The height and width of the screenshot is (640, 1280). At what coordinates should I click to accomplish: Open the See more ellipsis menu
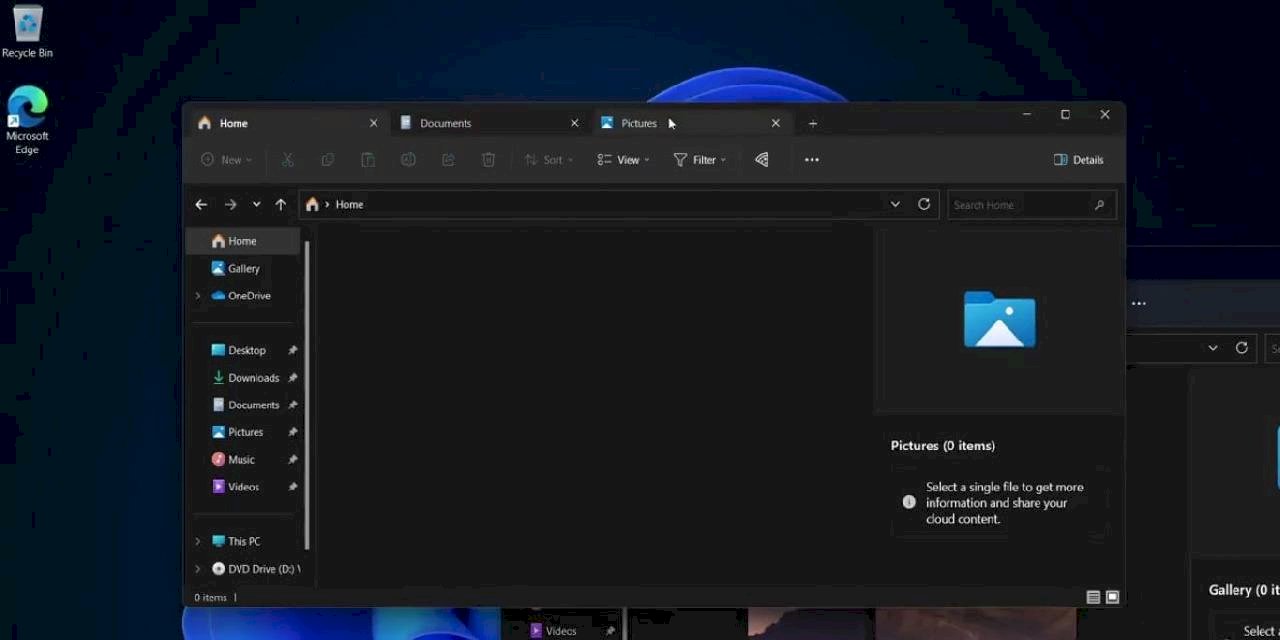click(811, 159)
